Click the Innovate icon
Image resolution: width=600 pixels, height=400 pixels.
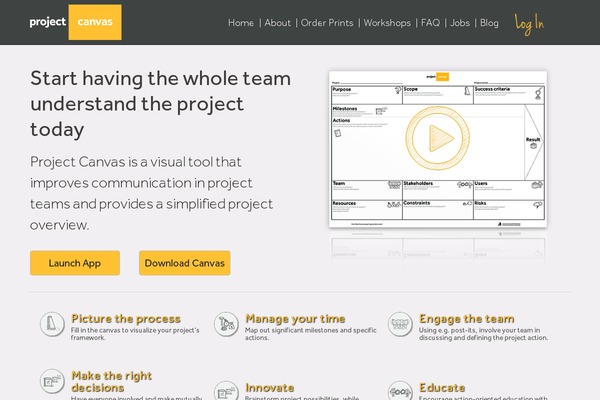[226, 391]
